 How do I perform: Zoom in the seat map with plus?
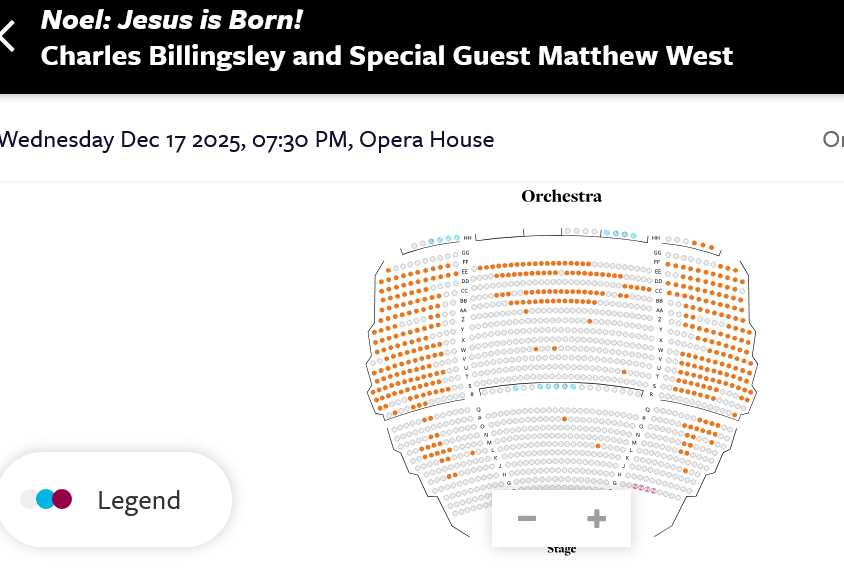(x=597, y=518)
